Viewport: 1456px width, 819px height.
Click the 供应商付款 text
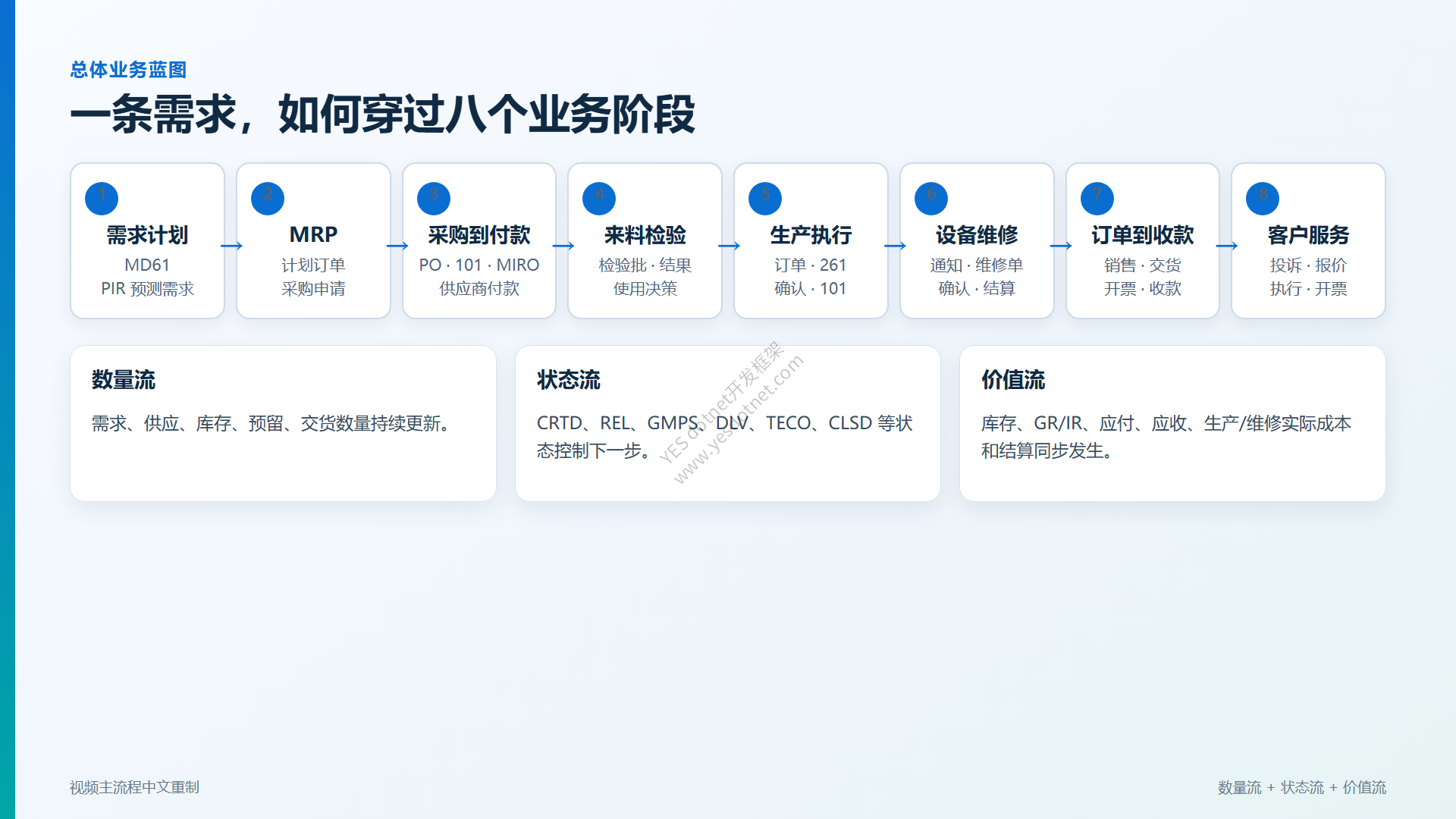click(x=479, y=289)
